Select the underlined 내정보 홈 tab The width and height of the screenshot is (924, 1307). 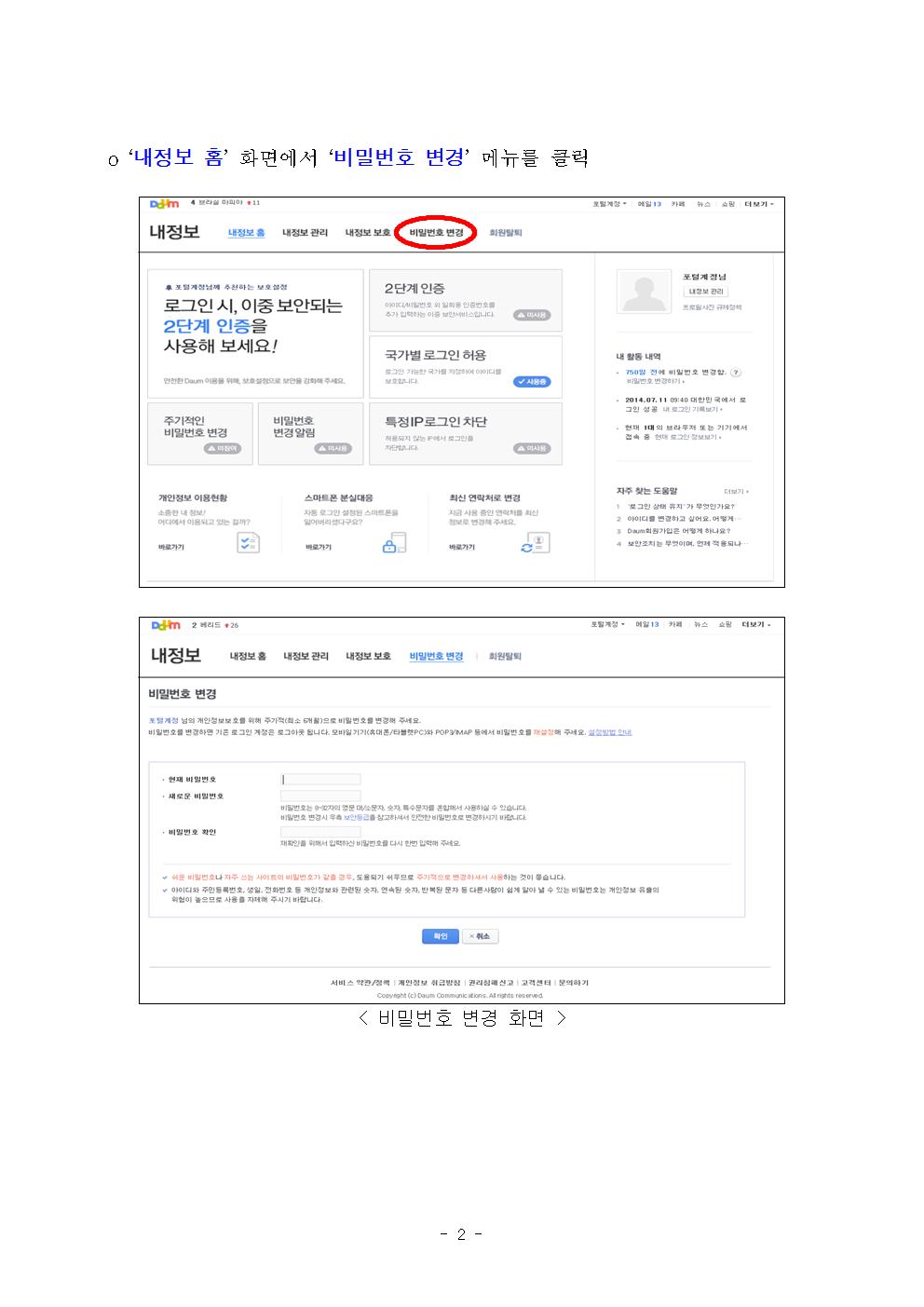click(247, 233)
